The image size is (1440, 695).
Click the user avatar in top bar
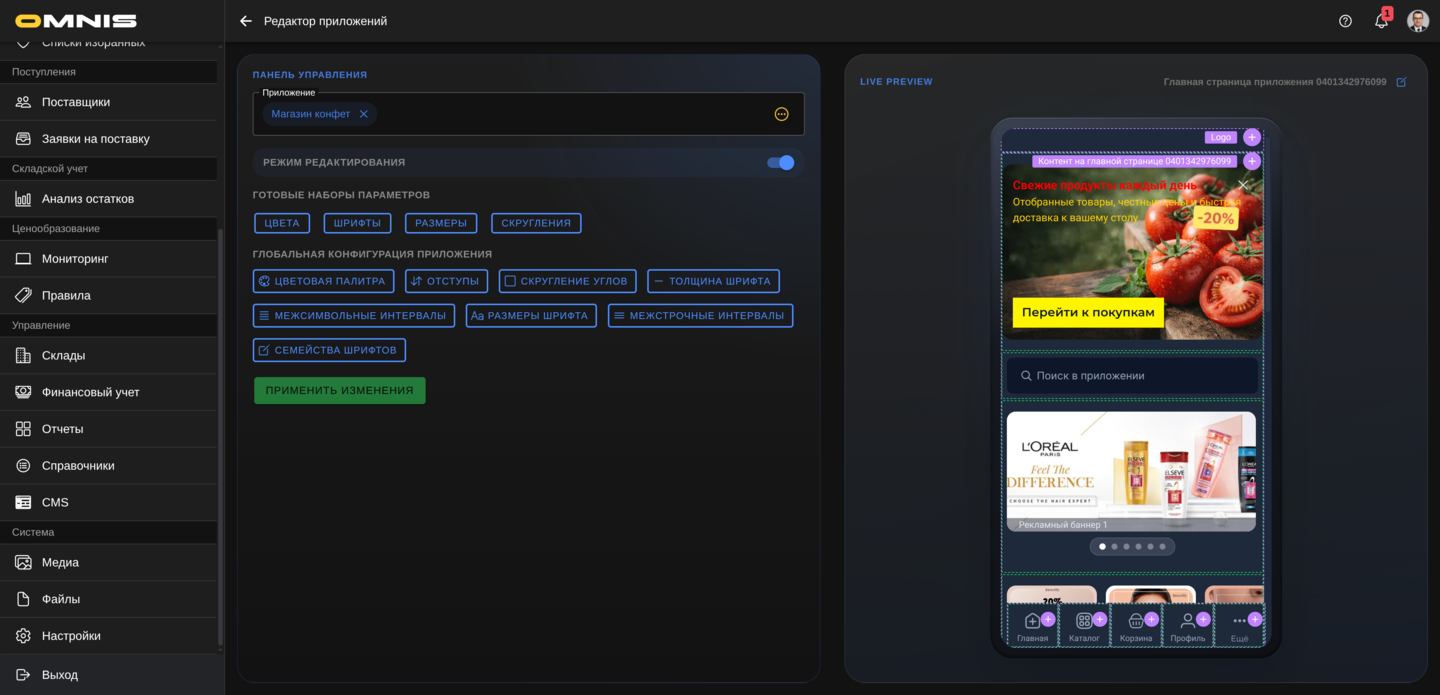[1417, 21]
